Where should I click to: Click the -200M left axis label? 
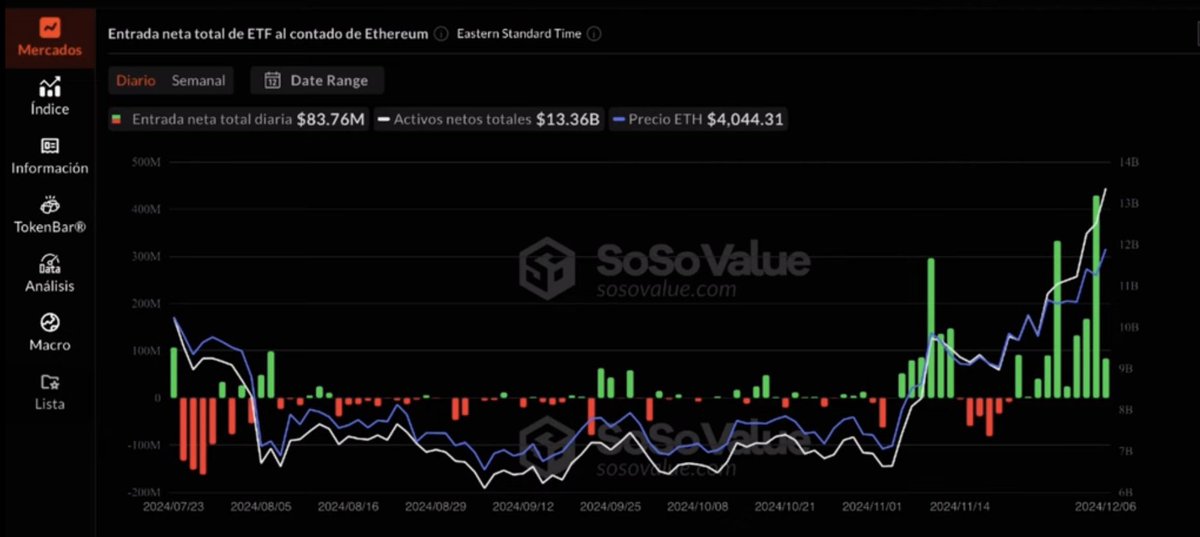(145, 493)
